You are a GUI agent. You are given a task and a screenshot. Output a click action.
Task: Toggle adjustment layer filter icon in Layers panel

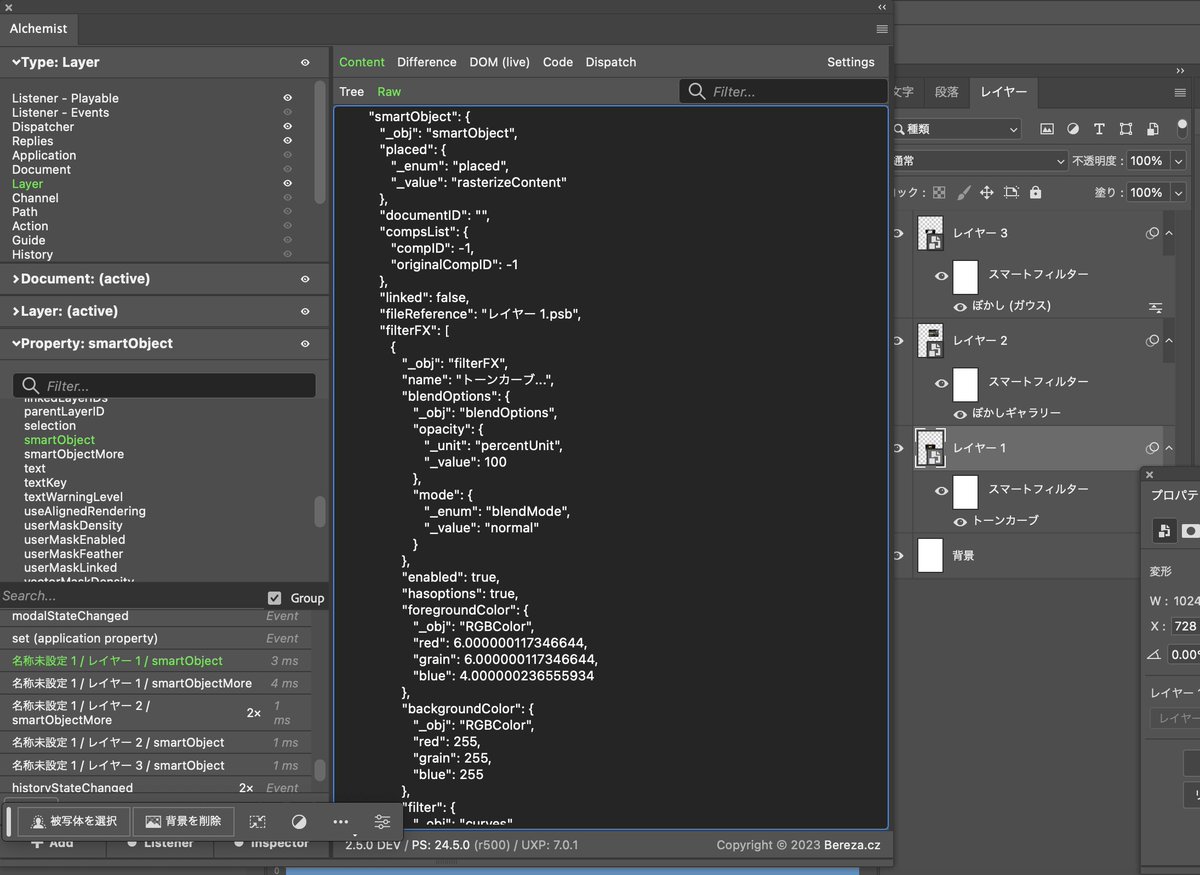1073,129
